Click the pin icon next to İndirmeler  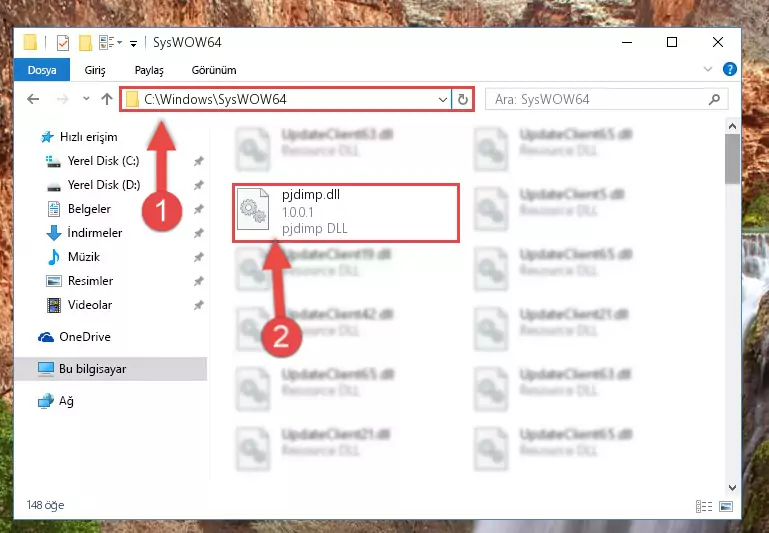[198, 233]
